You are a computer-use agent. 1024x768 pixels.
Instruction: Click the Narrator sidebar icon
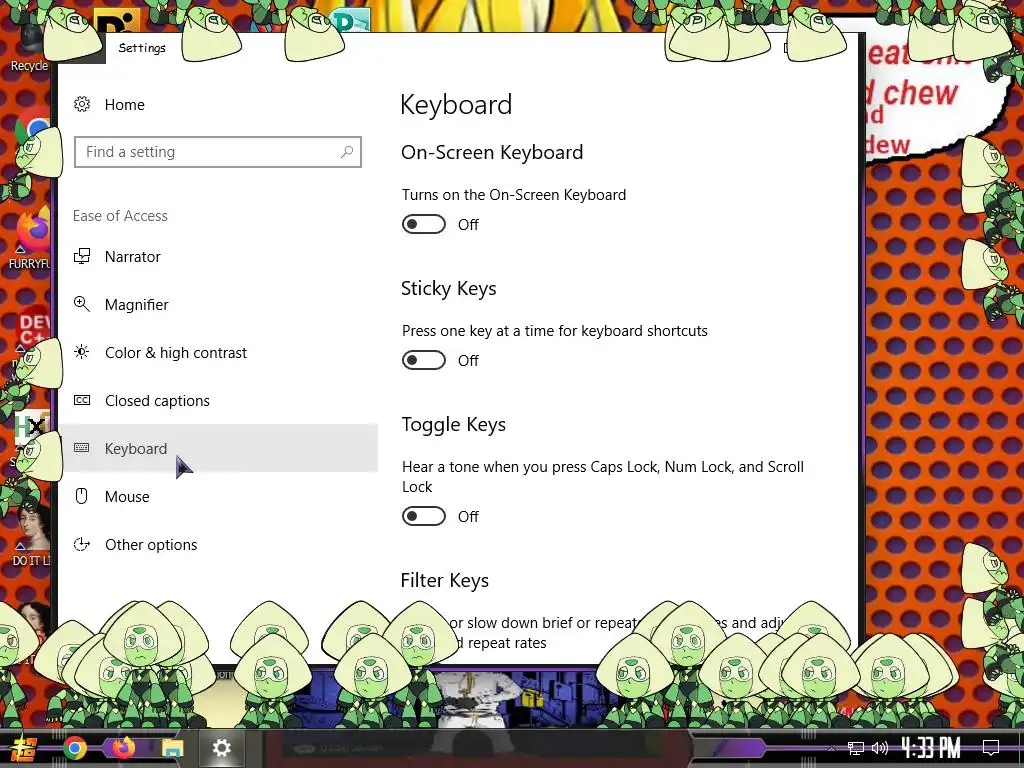(82, 256)
